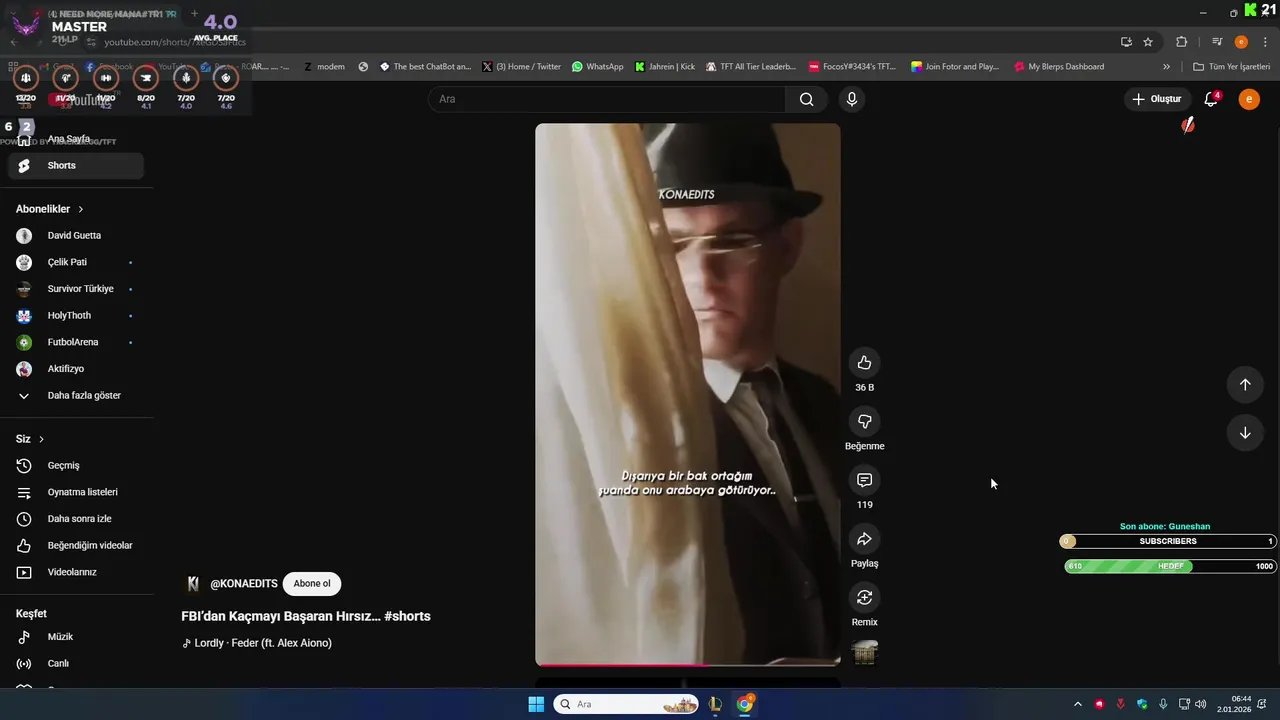Open Chrome profile avatar in toolbar

(1241, 42)
